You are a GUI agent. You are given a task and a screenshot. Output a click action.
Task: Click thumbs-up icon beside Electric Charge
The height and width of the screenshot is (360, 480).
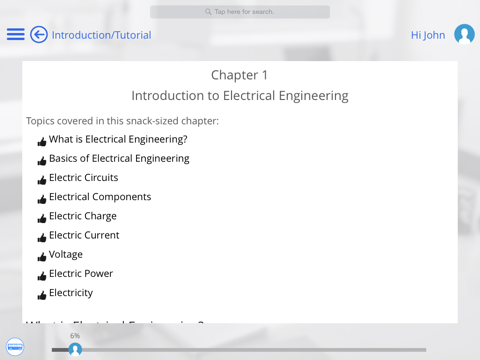point(42,218)
